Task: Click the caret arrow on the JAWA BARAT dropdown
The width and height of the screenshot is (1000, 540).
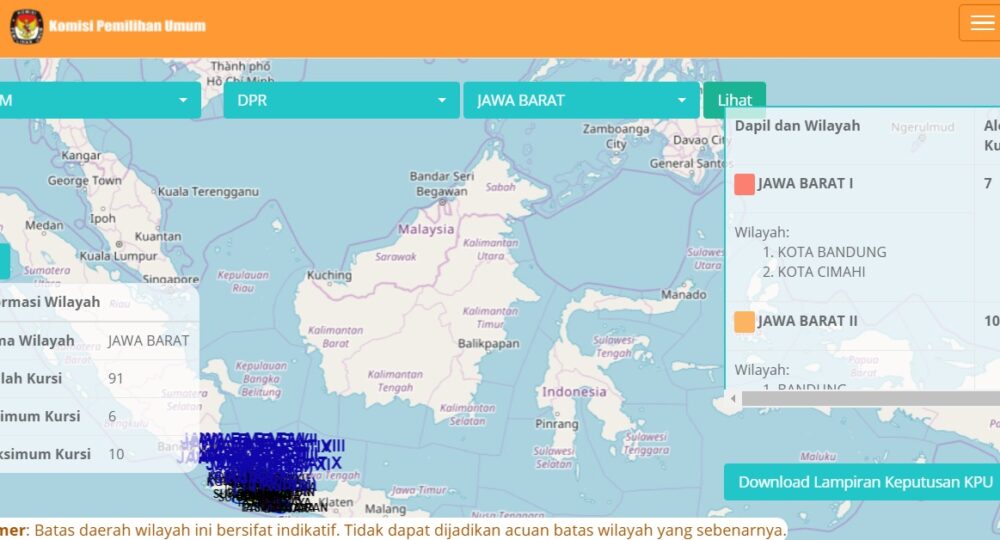Action: coord(682,101)
